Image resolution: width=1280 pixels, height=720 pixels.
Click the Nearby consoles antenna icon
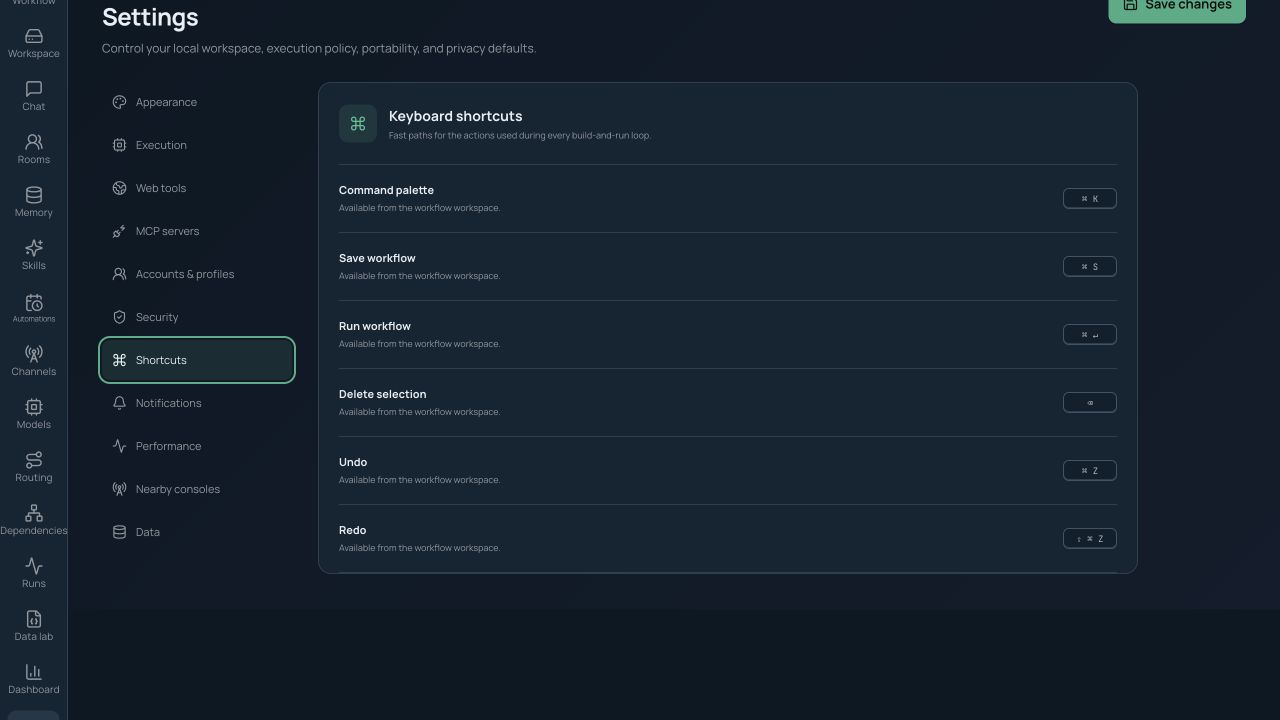[x=119, y=489]
